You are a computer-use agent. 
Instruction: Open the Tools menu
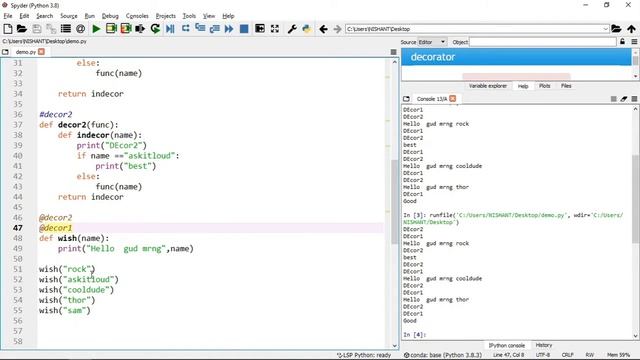pyautogui.click(x=189, y=16)
